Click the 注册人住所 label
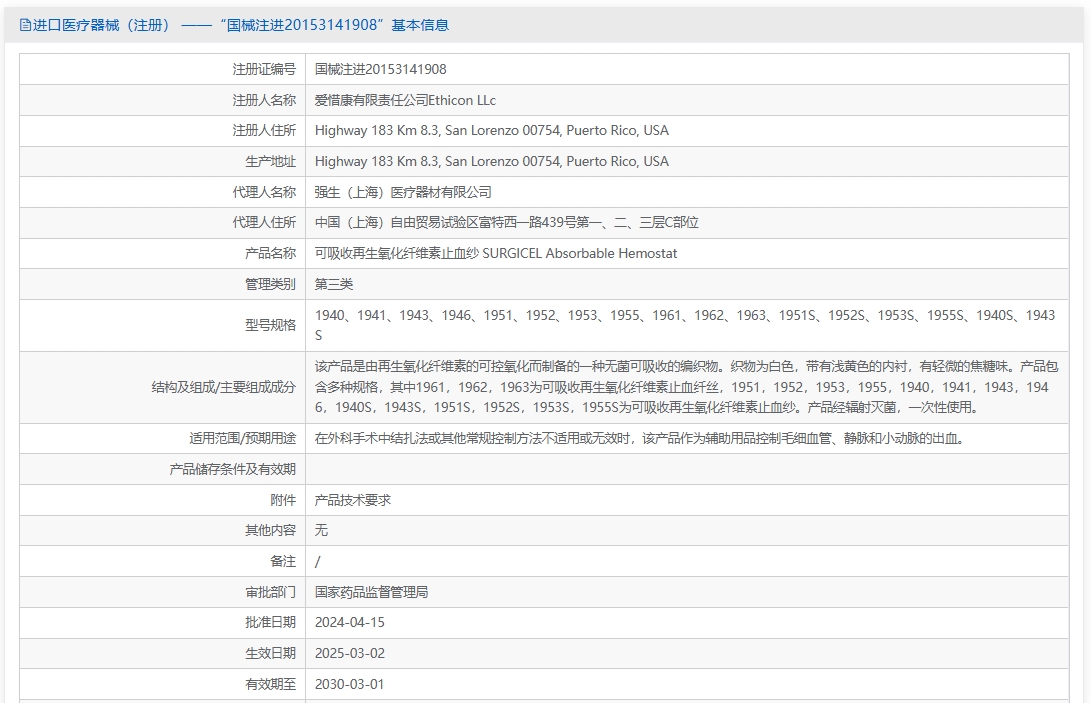The height and width of the screenshot is (703, 1091). pos(264,130)
